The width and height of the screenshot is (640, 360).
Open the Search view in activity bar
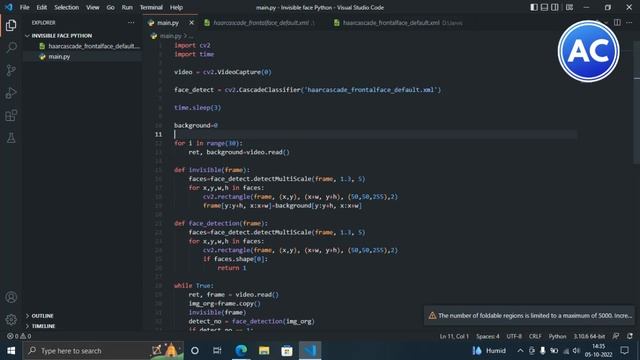pyautogui.click(x=11, y=47)
